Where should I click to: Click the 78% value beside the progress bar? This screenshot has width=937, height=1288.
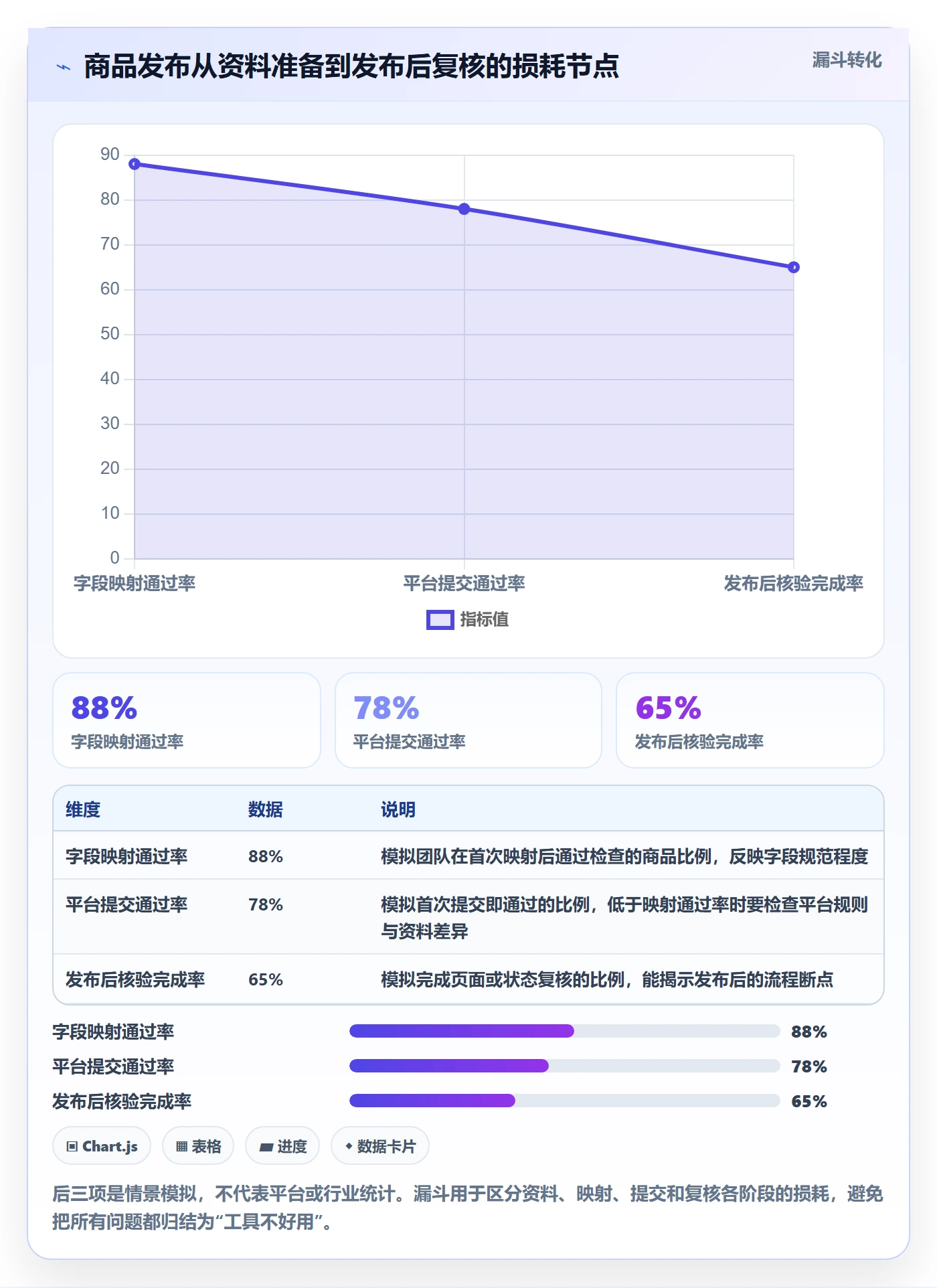[x=809, y=1066]
